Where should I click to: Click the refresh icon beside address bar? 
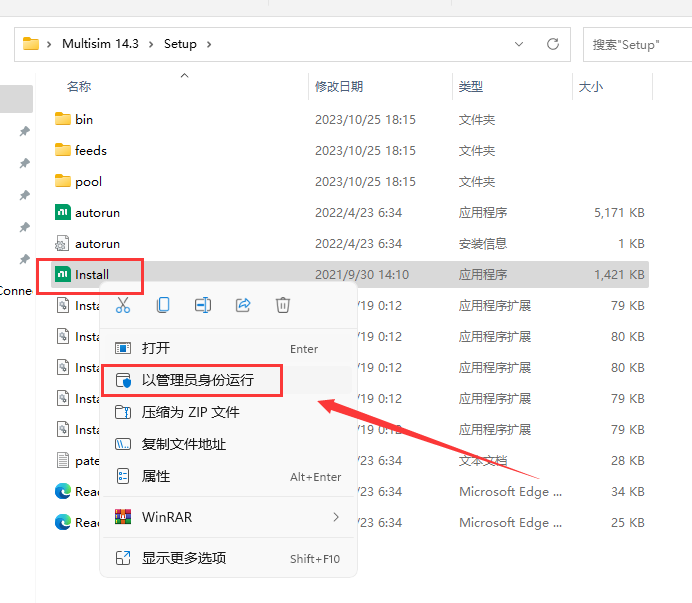552,44
